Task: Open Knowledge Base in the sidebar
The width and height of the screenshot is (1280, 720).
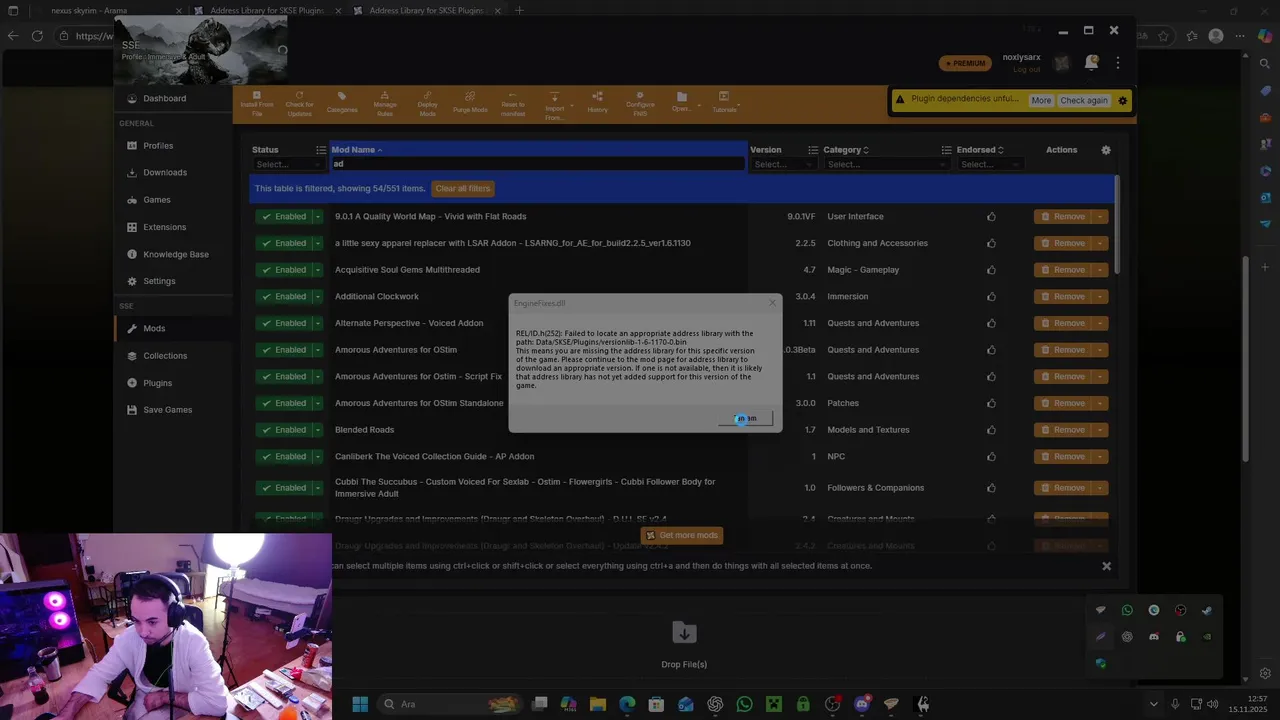Action: (176, 254)
